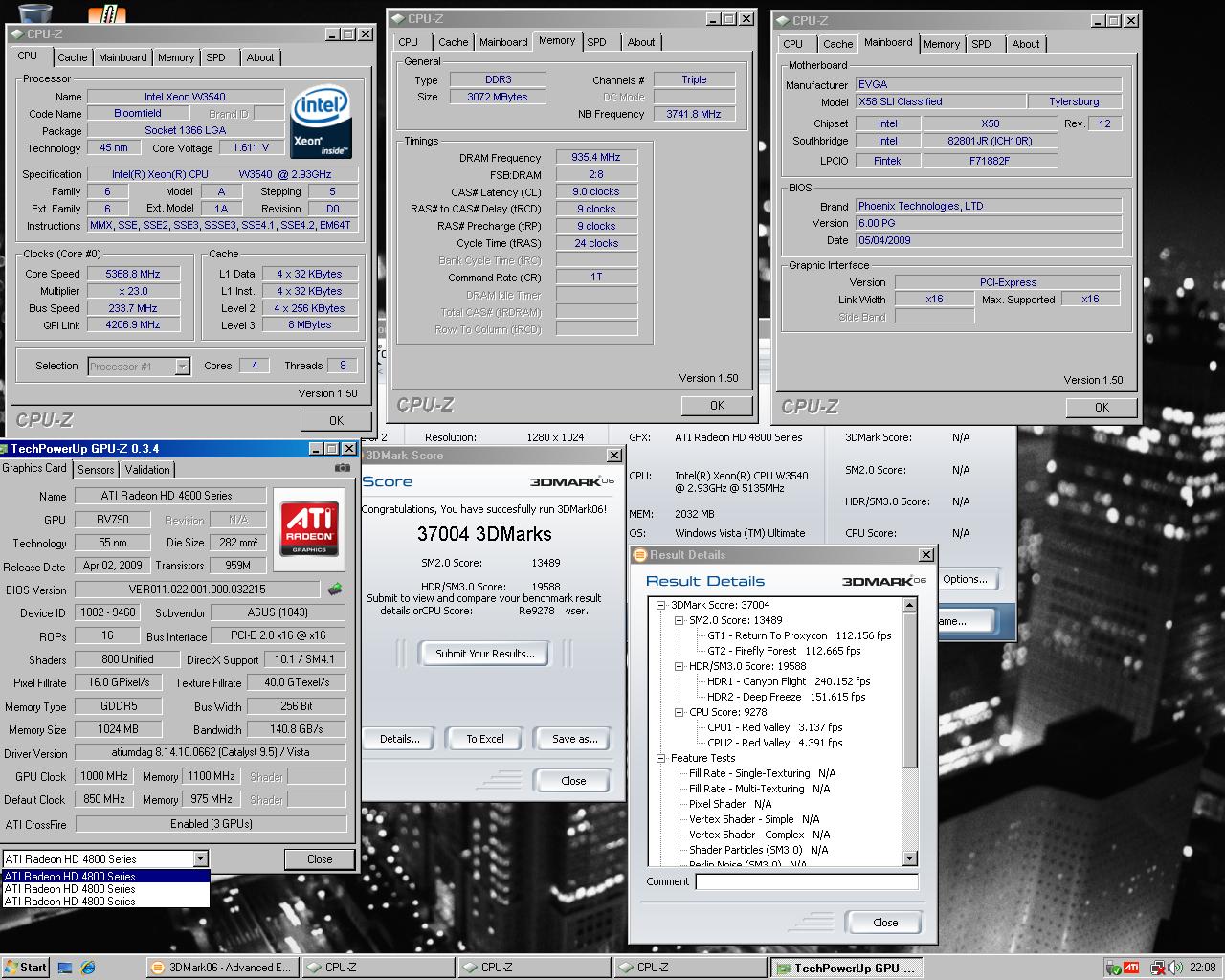
Task: Collapse the HDR/SM3.0 Score: 19588 node
Action: (x=679, y=666)
